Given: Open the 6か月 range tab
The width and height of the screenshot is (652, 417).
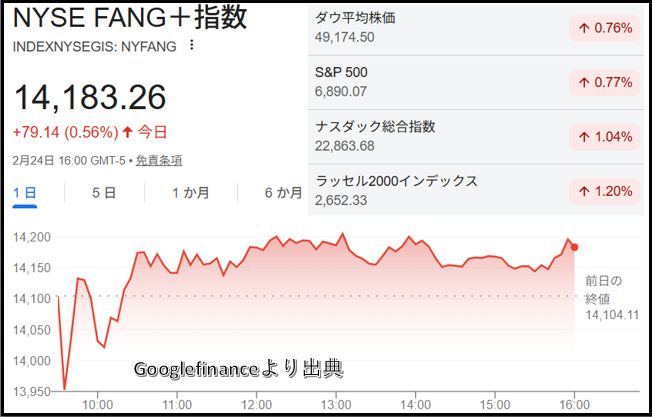Looking at the screenshot, I should tap(283, 193).
